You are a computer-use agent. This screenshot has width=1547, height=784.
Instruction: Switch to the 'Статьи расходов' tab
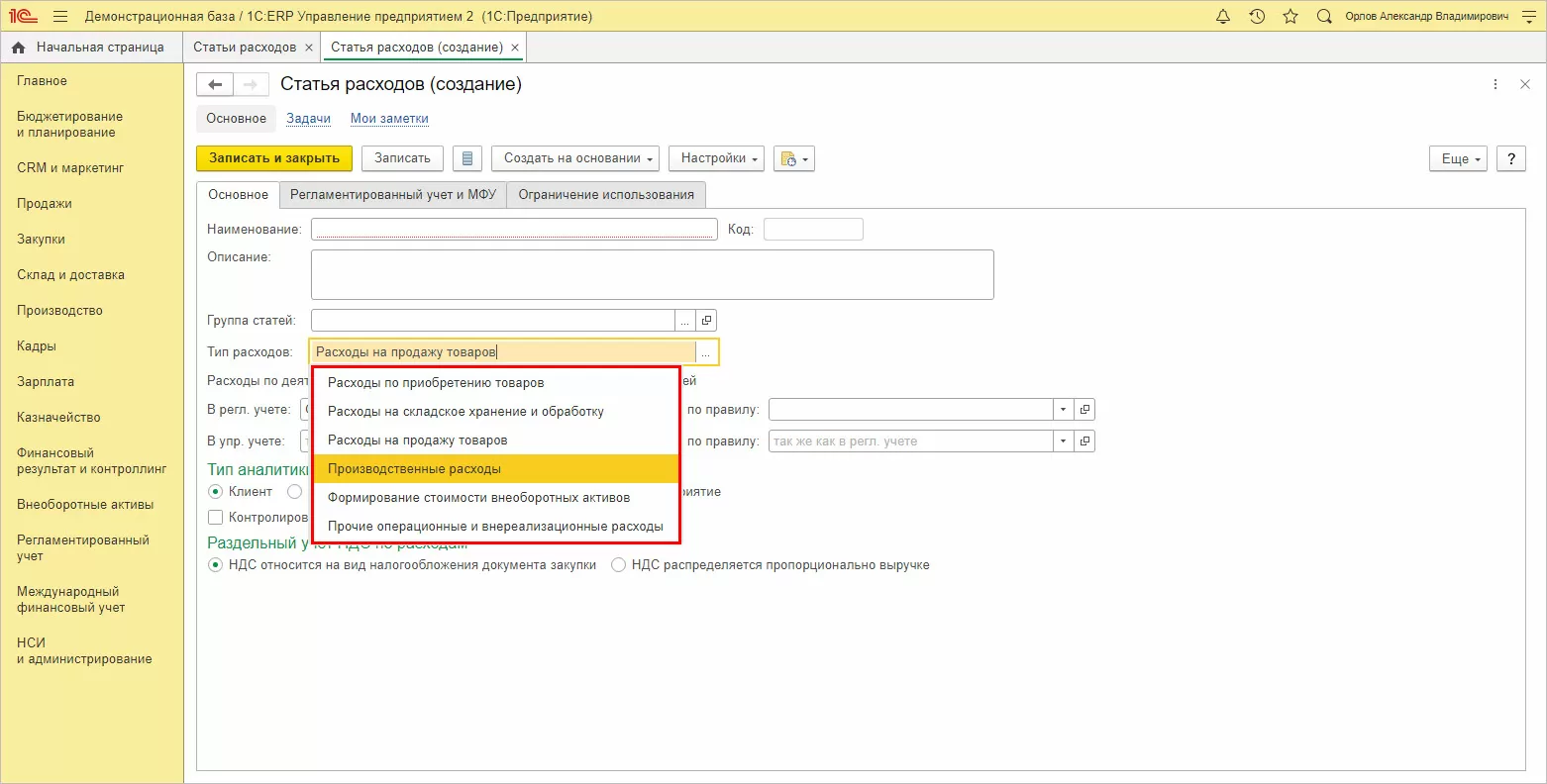tap(245, 48)
